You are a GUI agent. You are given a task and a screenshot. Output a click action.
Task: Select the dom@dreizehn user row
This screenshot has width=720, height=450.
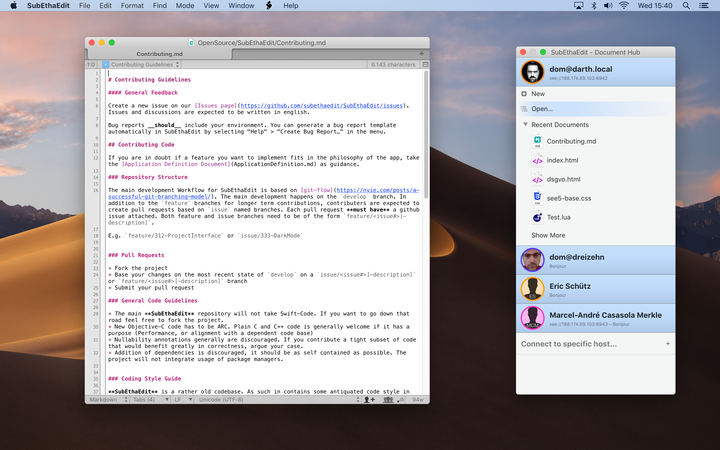tap(596, 260)
